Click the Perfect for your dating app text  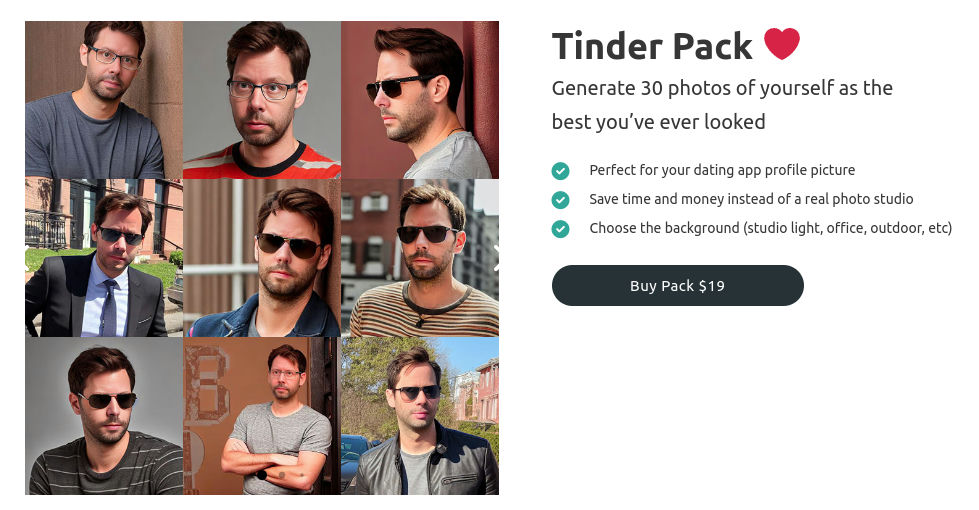click(x=722, y=170)
